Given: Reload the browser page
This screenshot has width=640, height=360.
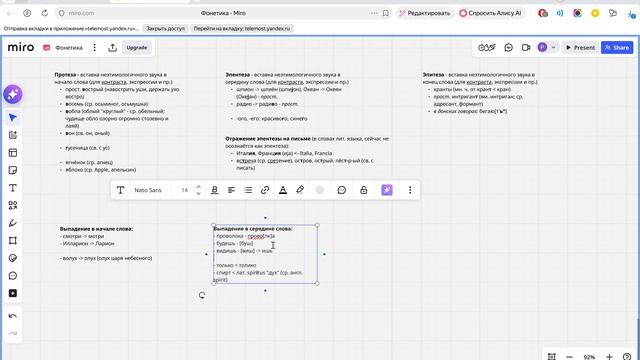Looking at the screenshot, I should click(44, 13).
